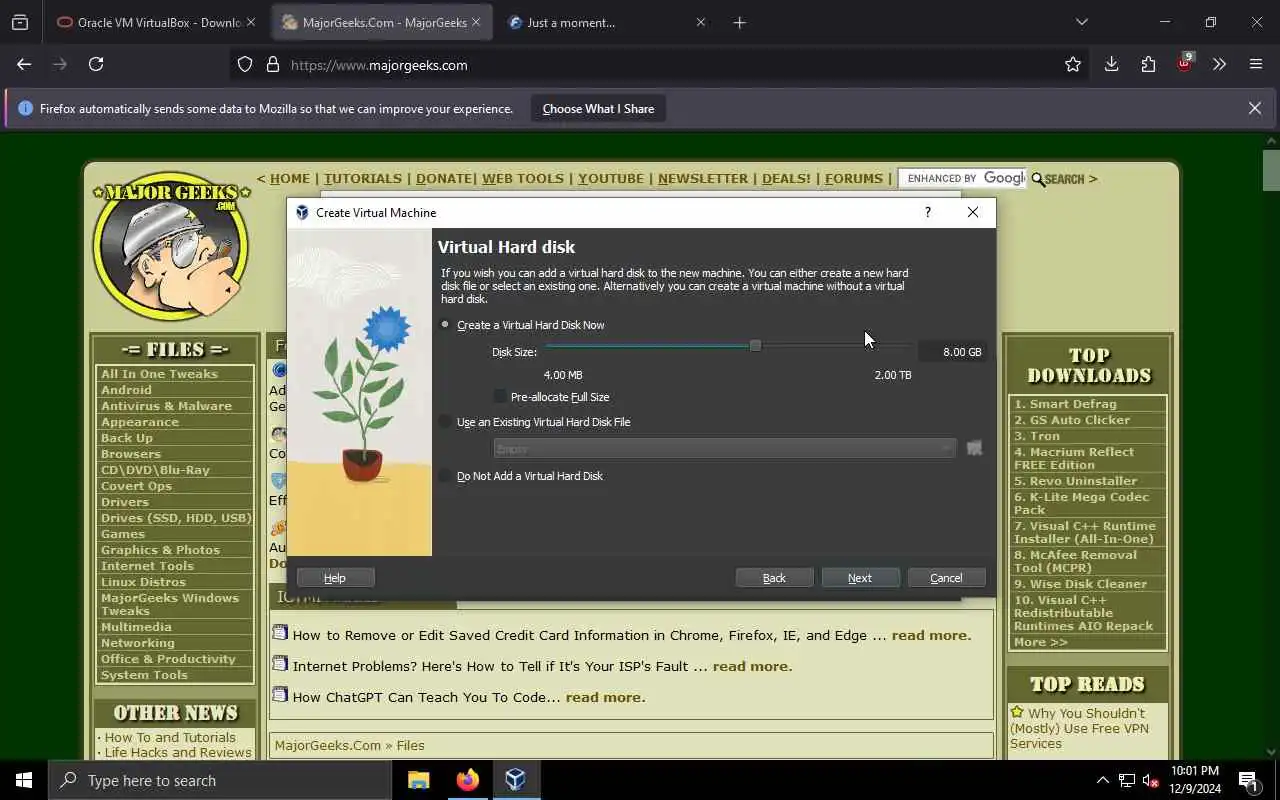Viewport: 1280px width, 800px height.
Task: Click the Disk Size slider handle
Action: [x=755, y=345]
